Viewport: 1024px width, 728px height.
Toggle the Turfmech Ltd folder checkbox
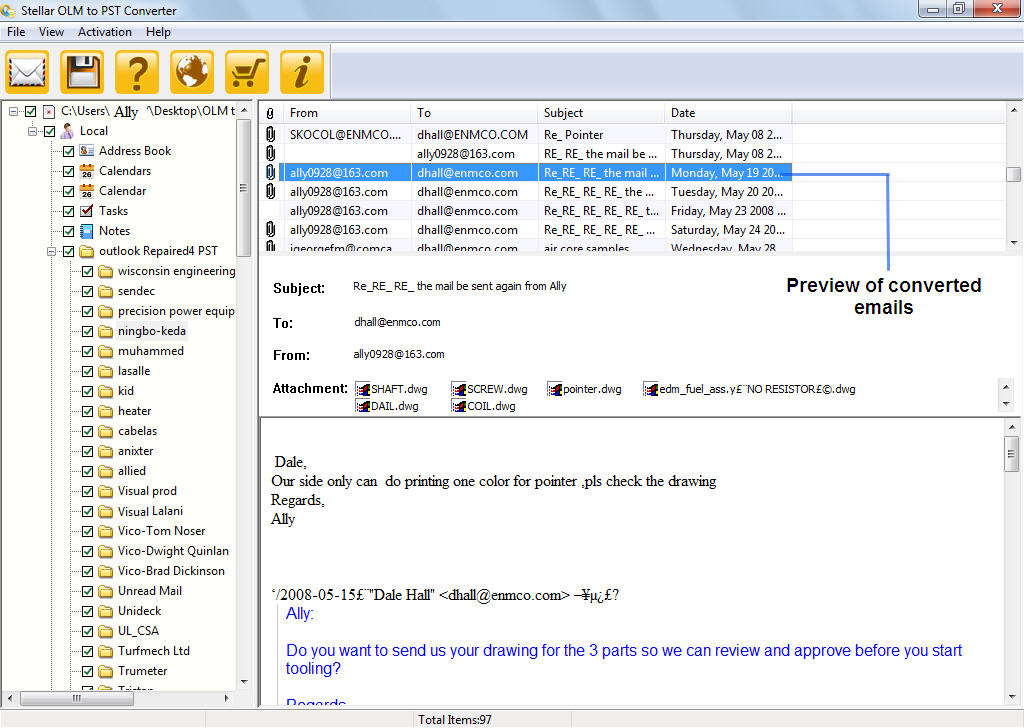pos(88,652)
